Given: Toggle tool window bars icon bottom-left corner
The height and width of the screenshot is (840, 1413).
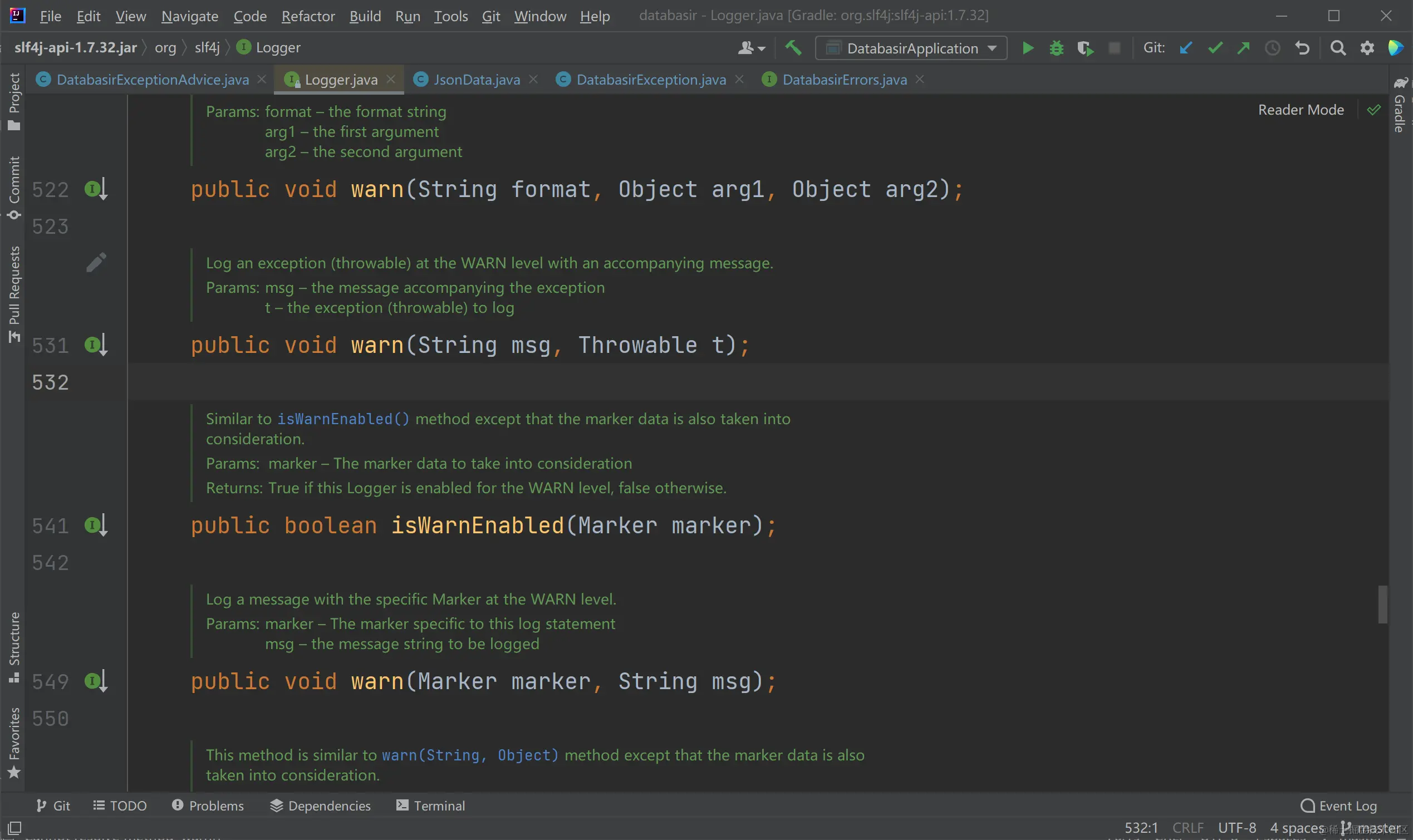Looking at the screenshot, I should click(x=14, y=828).
